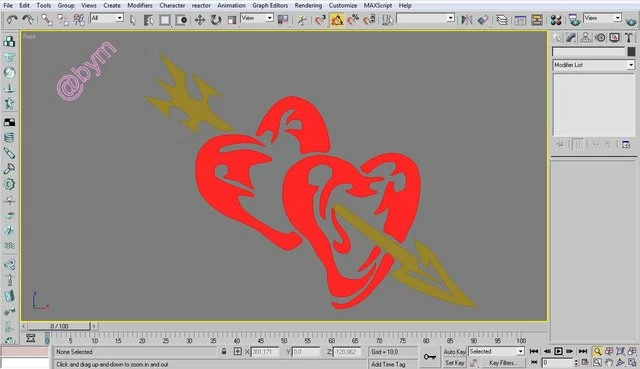Click the object name input field
Viewport: 640px width, 369px height.
pos(589,51)
